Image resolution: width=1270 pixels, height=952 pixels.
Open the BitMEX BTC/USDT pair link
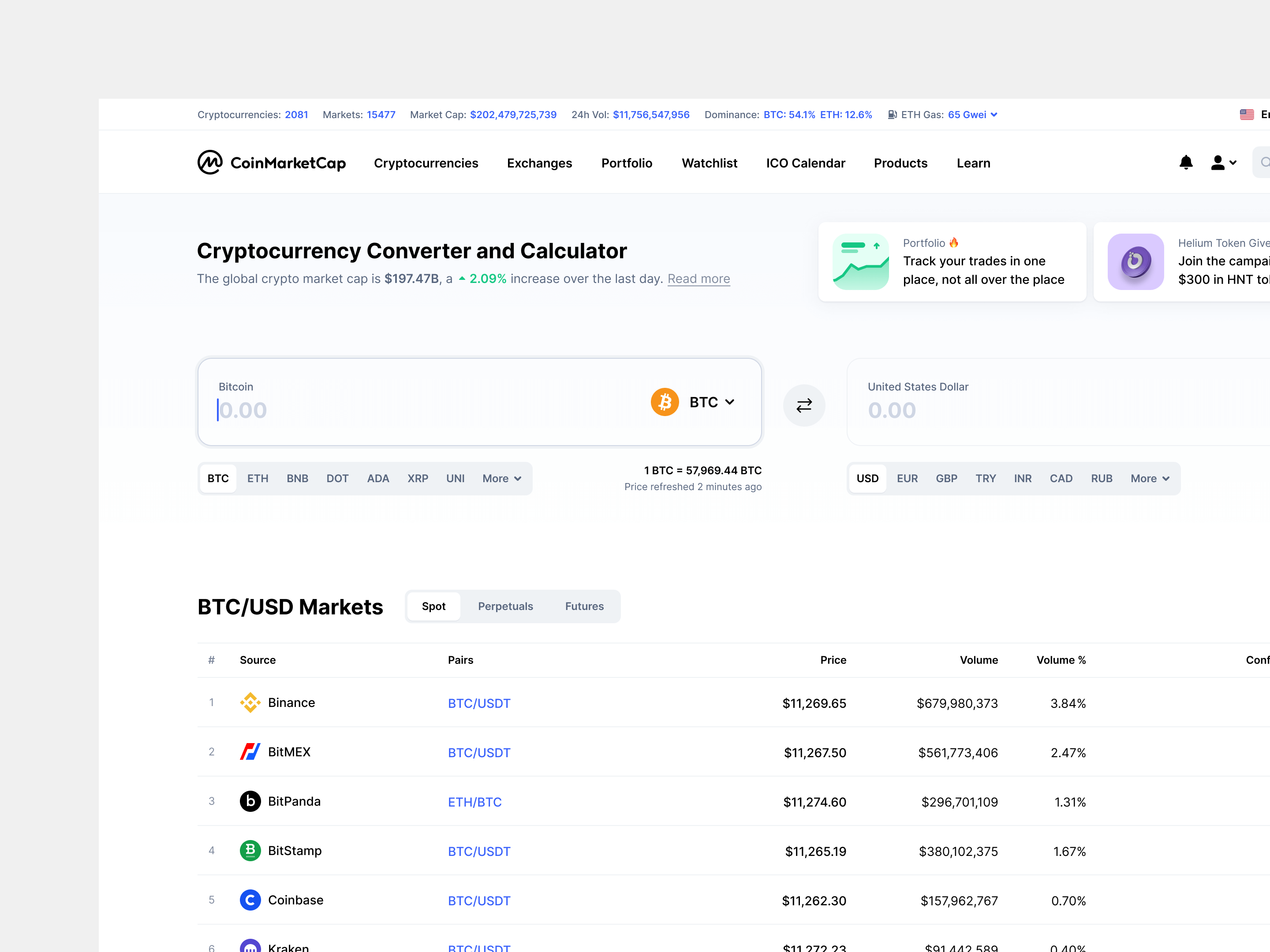479,752
